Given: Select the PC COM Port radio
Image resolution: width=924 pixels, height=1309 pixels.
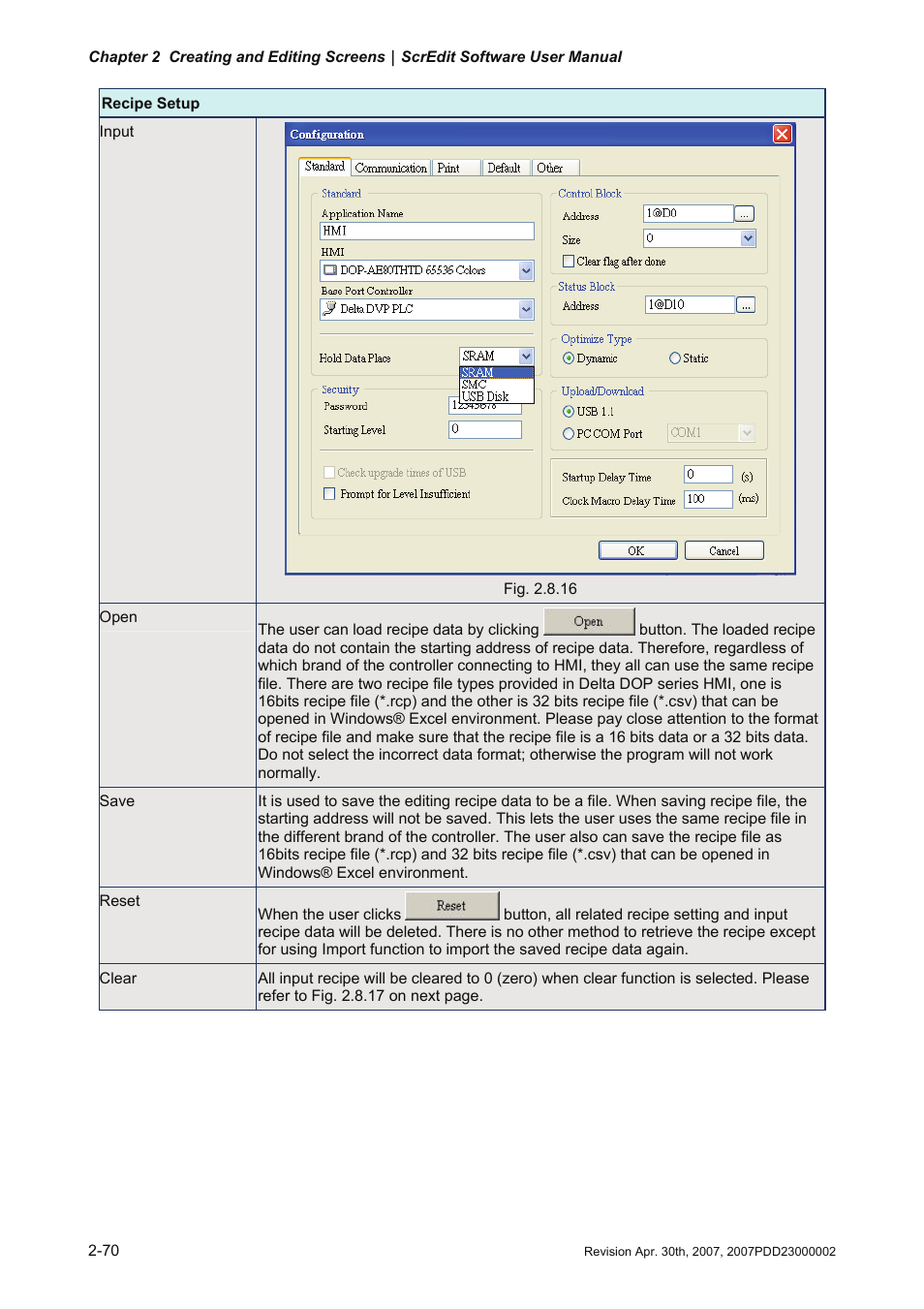Looking at the screenshot, I should coord(569,434).
